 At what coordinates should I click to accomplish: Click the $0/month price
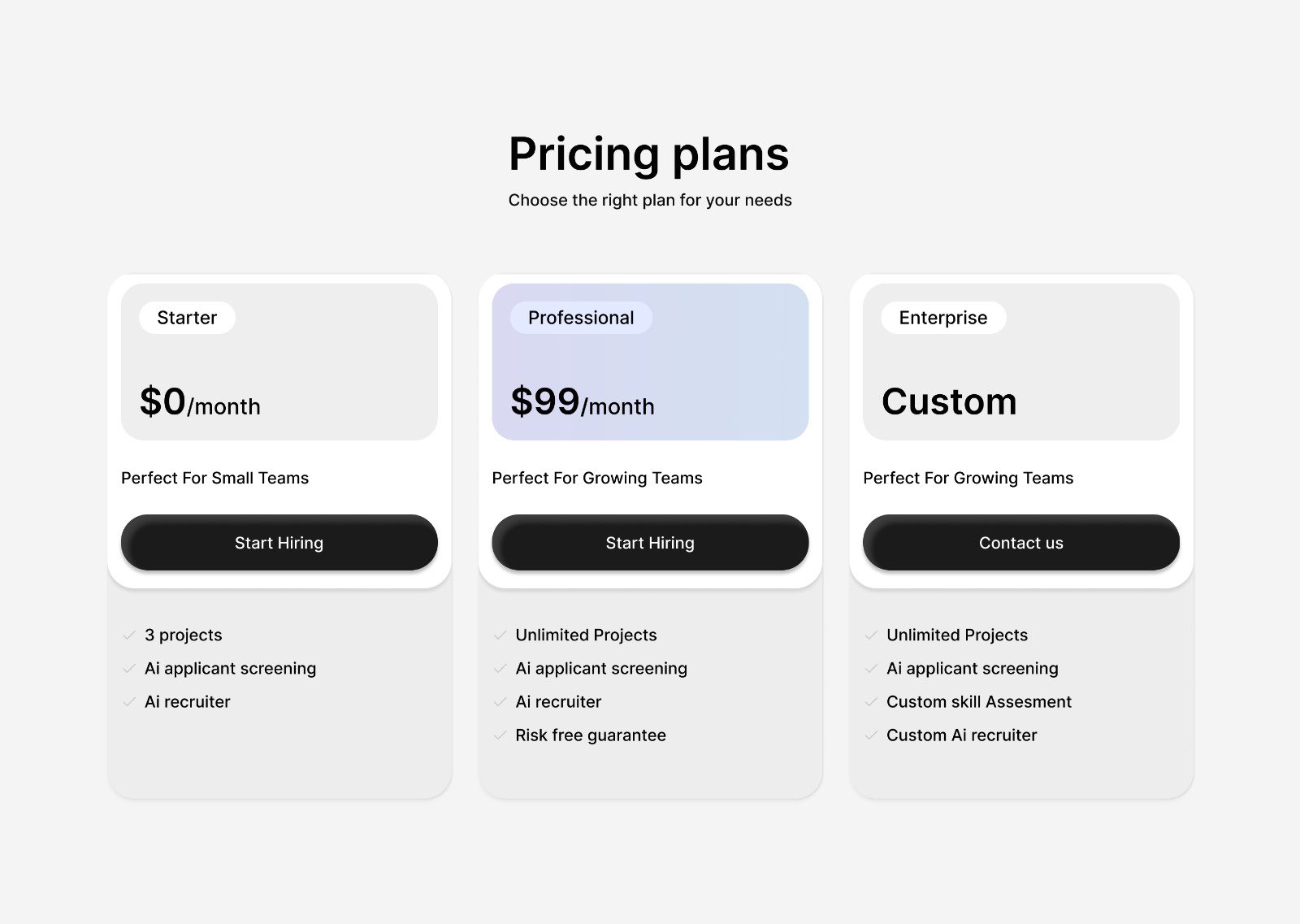click(200, 402)
